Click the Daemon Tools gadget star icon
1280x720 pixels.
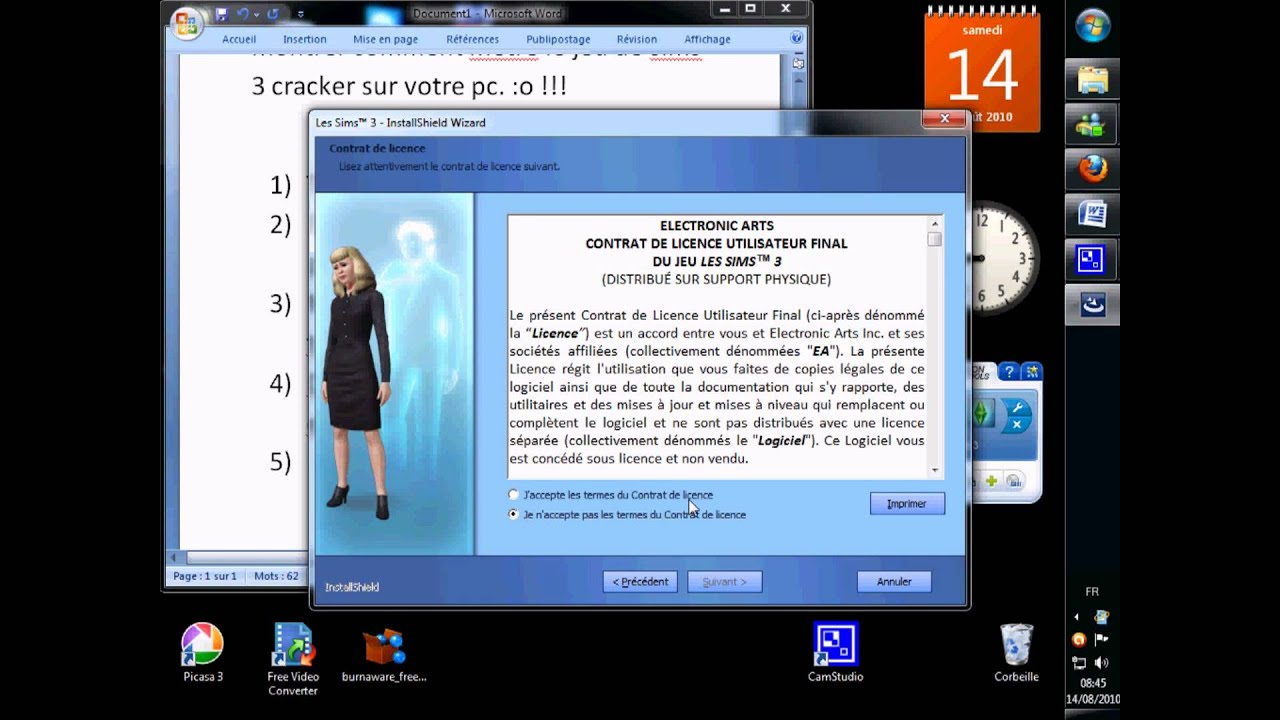pyautogui.click(x=1031, y=372)
